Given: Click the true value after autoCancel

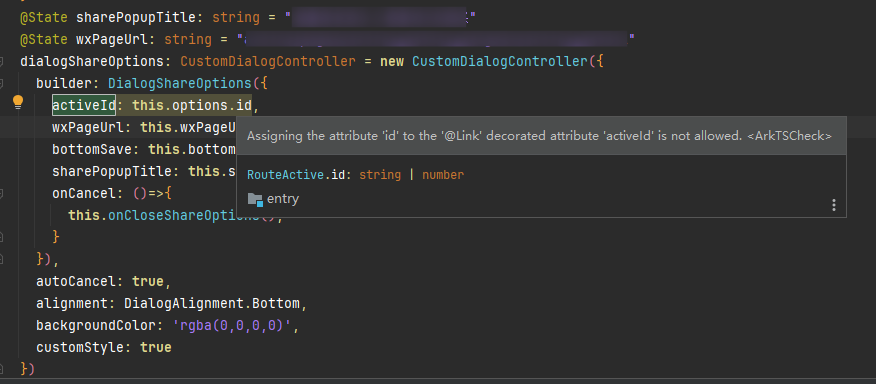Looking at the screenshot, I should coord(147,281).
